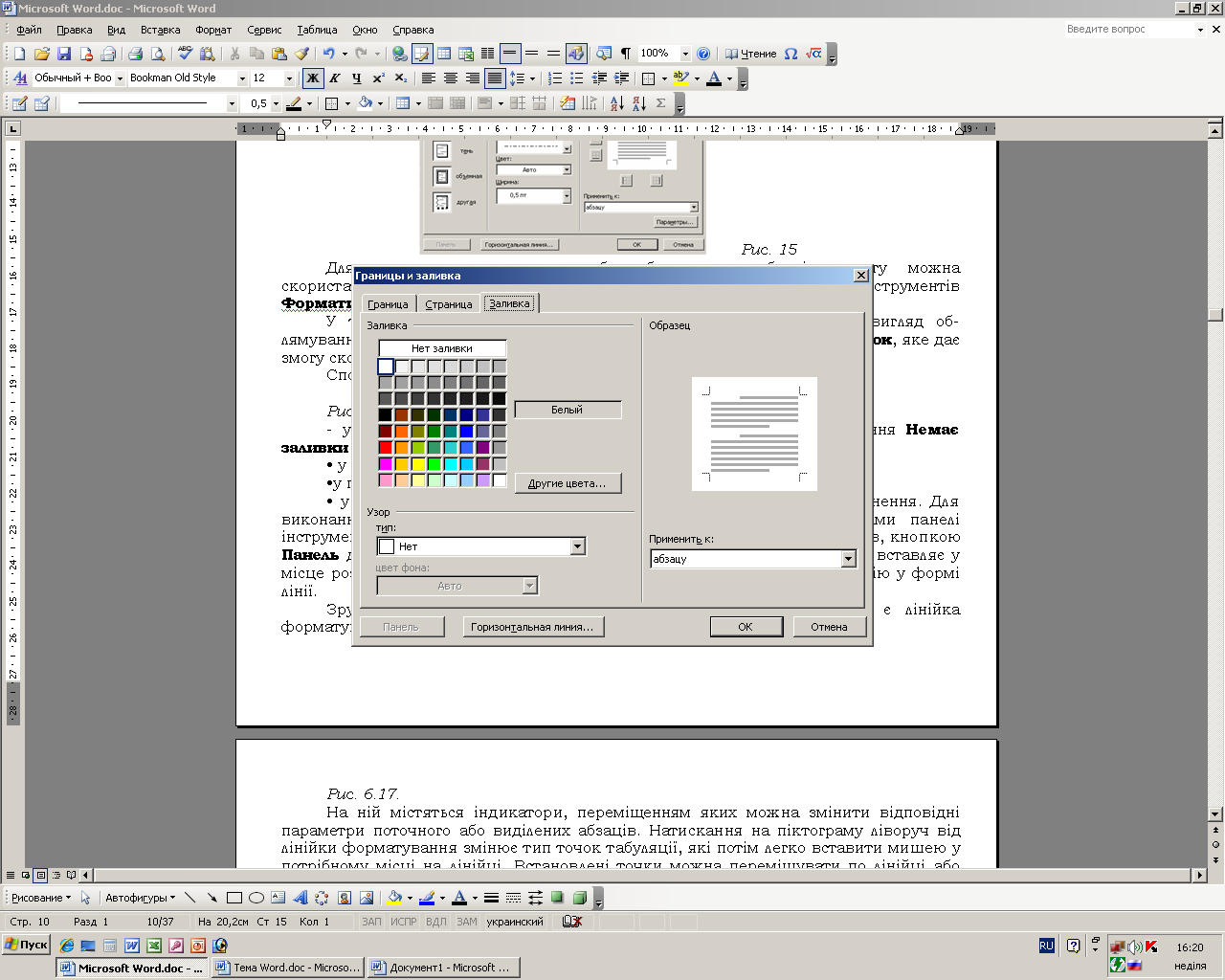Image resolution: width=1225 pixels, height=980 pixels.
Task: Click the Insert Table icon
Action: point(444,54)
